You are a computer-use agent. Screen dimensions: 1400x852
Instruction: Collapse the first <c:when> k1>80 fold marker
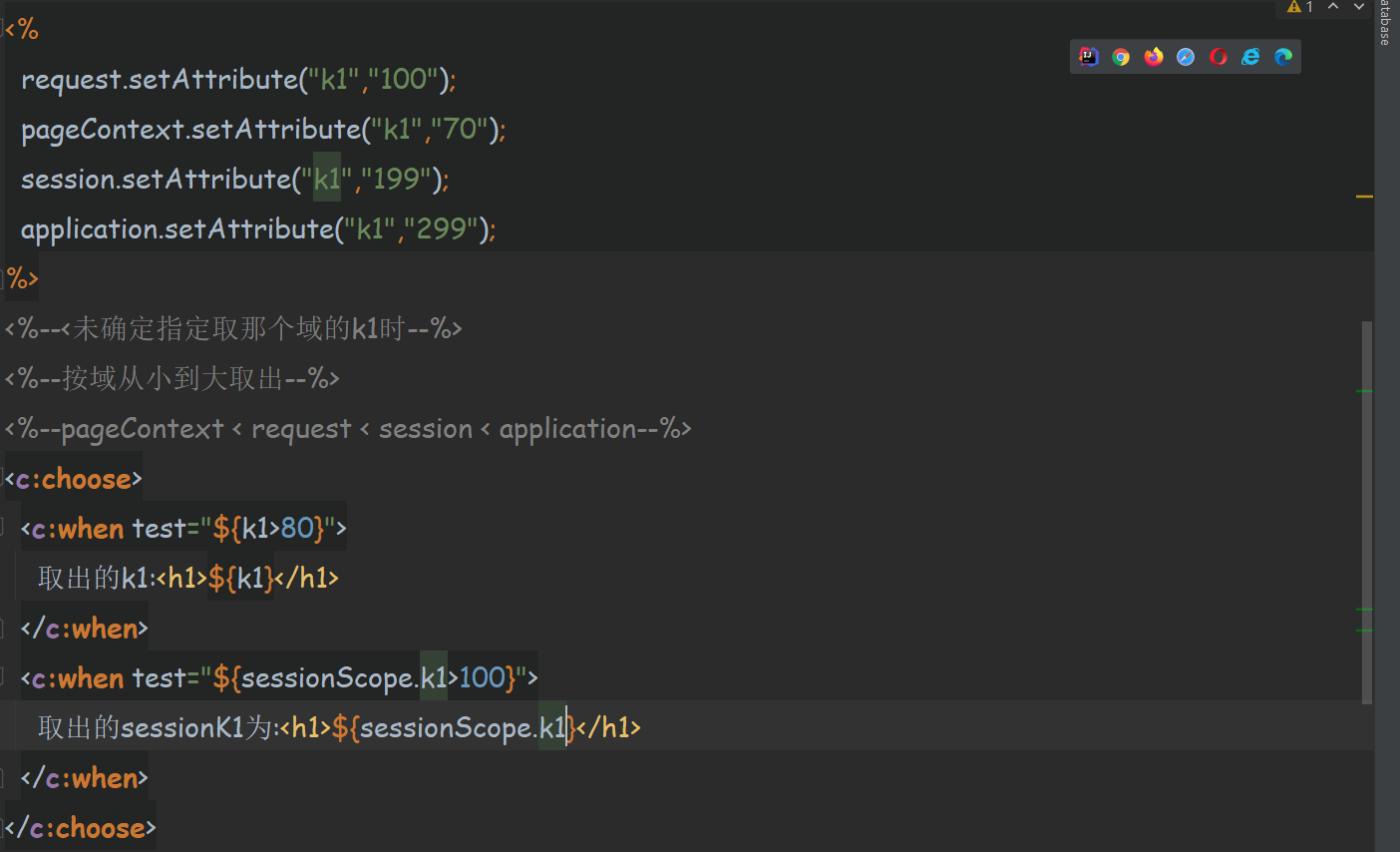(x=4, y=528)
